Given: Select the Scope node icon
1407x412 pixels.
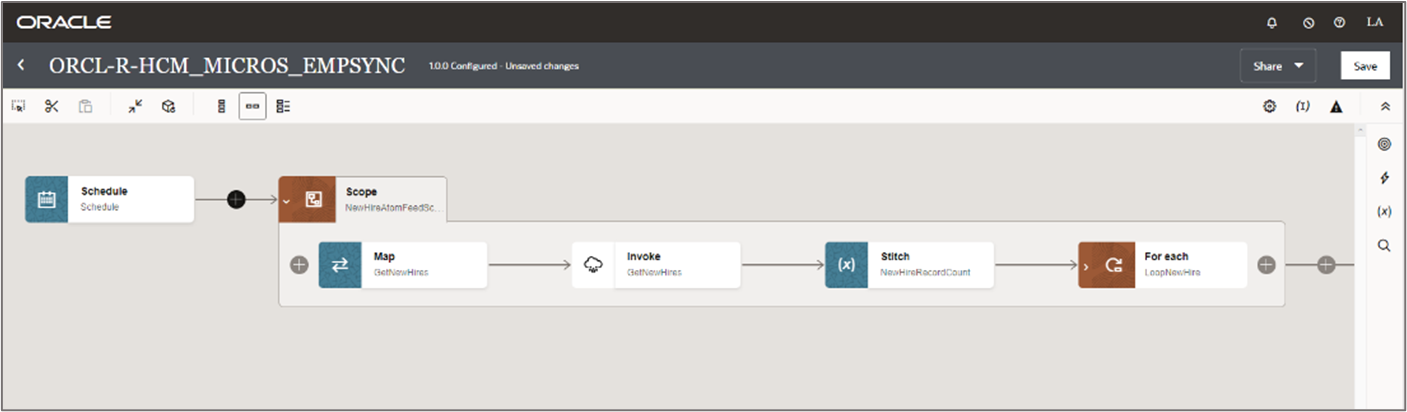Looking at the screenshot, I should (313, 199).
